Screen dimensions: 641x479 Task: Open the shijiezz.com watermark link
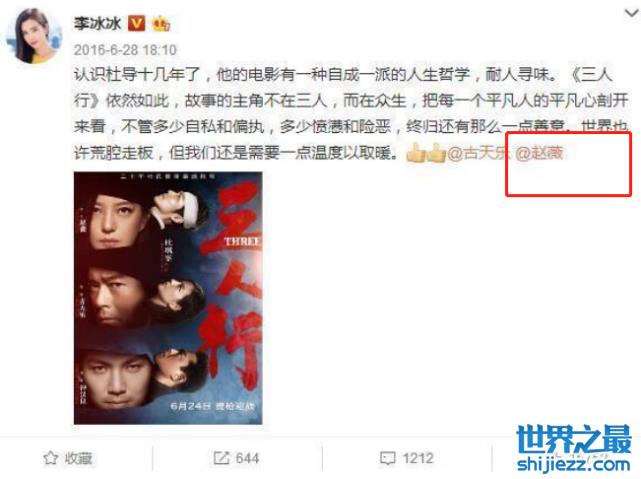click(x=573, y=464)
